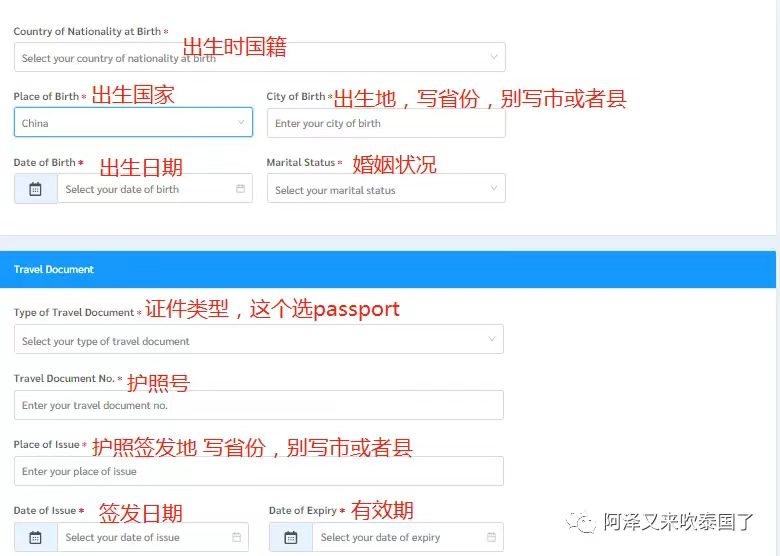This screenshot has width=780, height=556.
Task: Click the calendar button beside Date of Birth
Action: coord(35,189)
